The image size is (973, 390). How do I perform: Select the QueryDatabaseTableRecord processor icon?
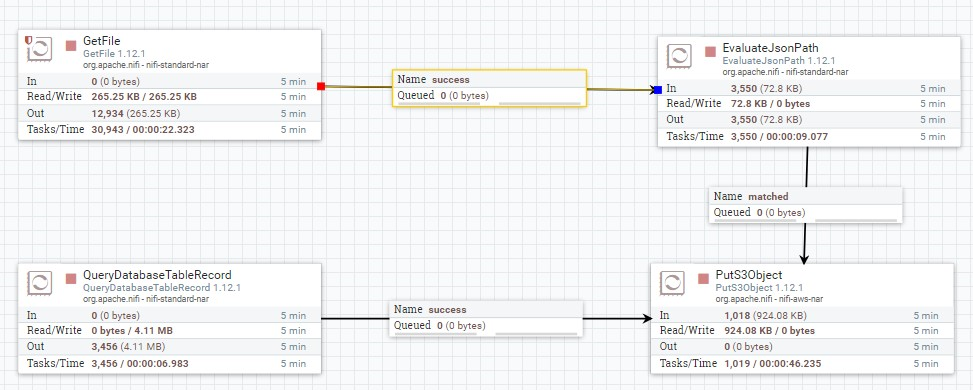click(40, 283)
